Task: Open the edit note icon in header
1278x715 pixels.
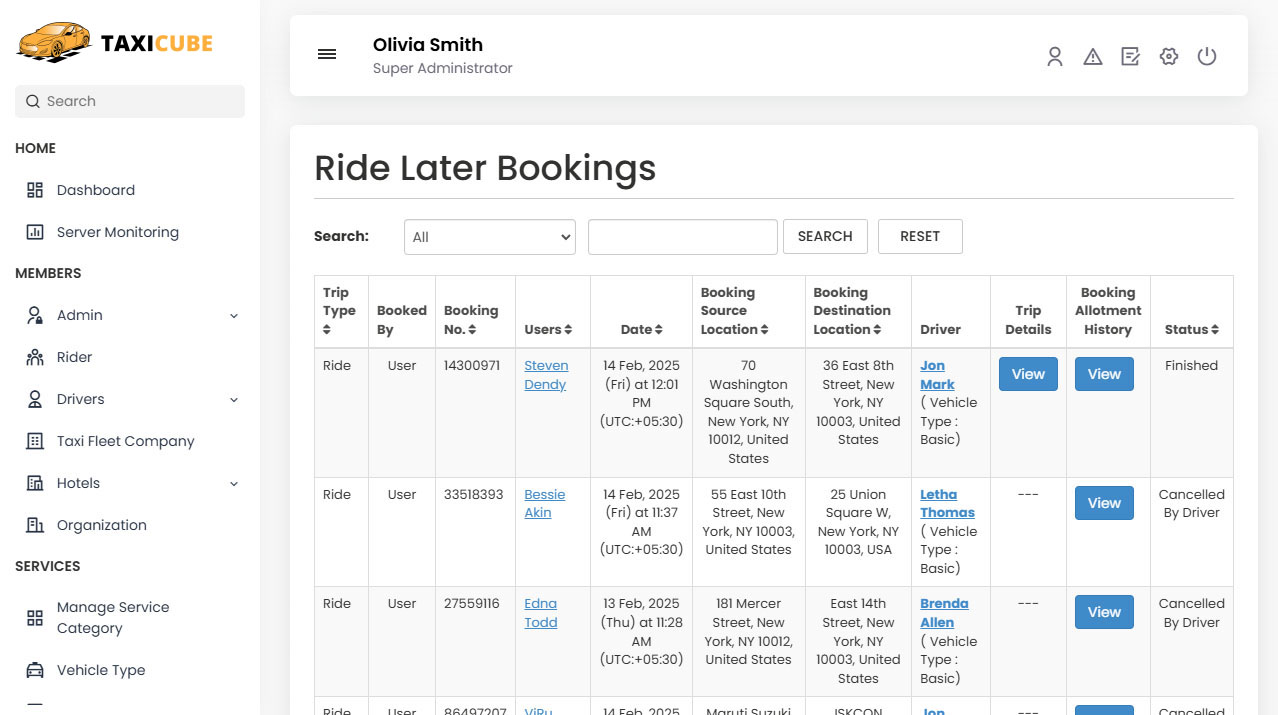Action: click(x=1130, y=56)
